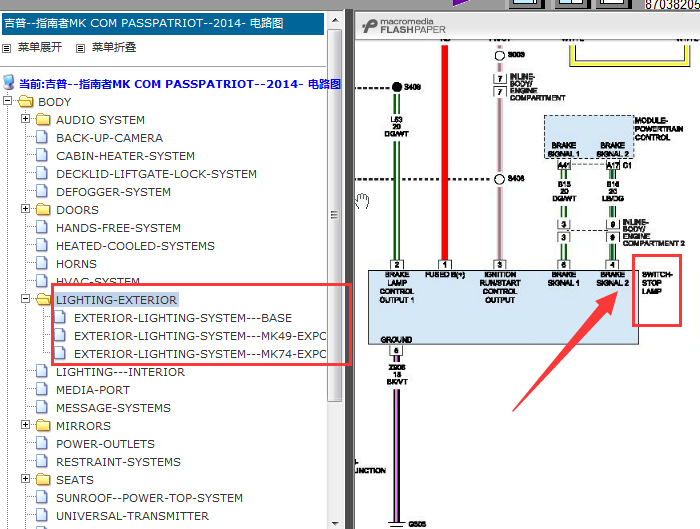The width and height of the screenshot is (700, 529).
Task: Expand the DOORS folder
Action: [x=25, y=209]
